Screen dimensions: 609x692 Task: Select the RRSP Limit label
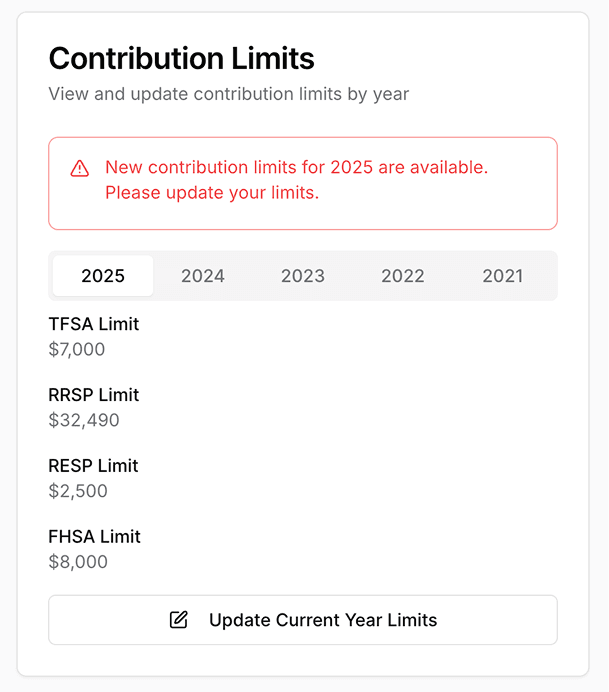(94, 395)
